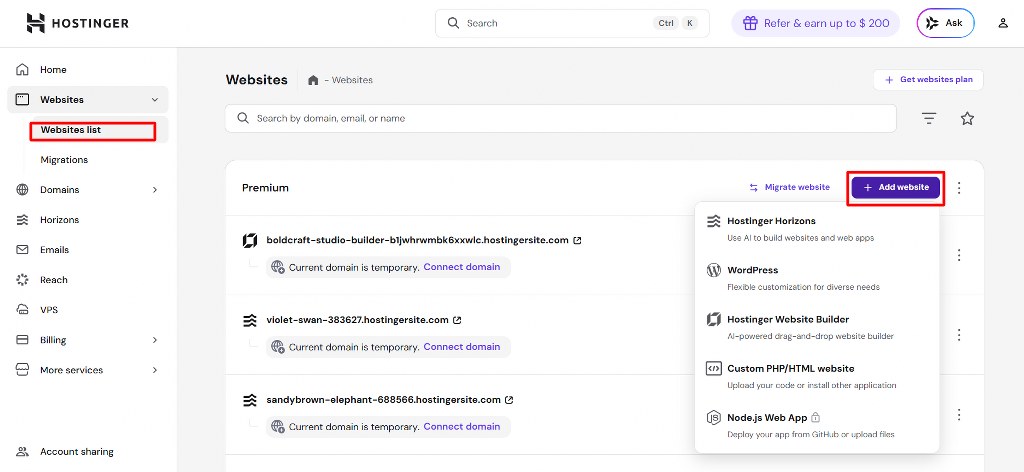Click the Emails envelope icon
Viewport: 1024px width, 472px height.
coord(22,249)
